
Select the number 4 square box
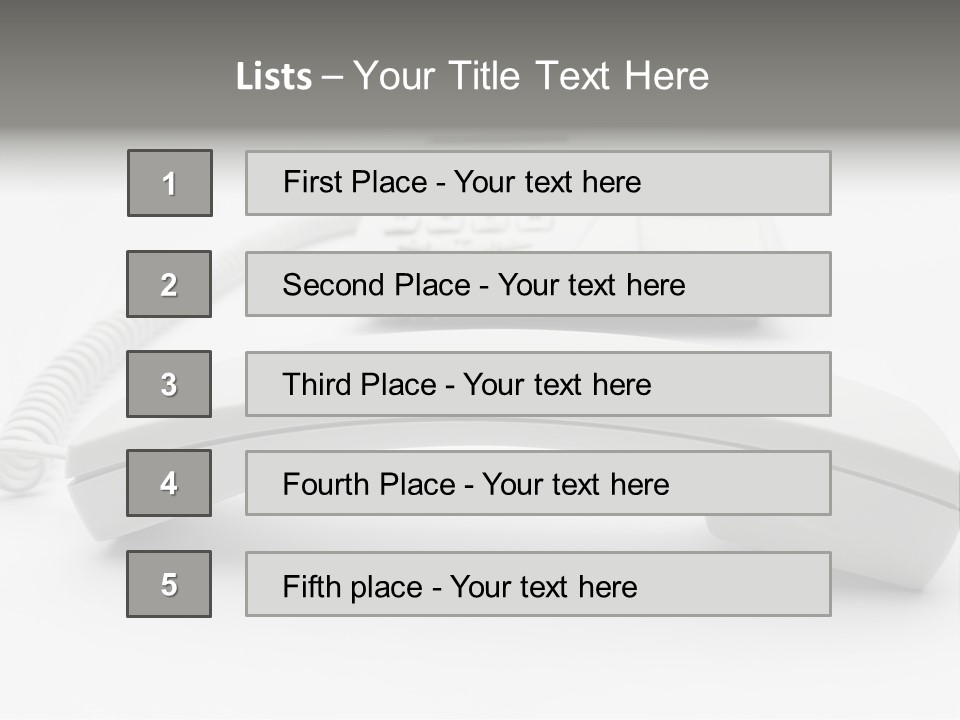click(x=169, y=483)
